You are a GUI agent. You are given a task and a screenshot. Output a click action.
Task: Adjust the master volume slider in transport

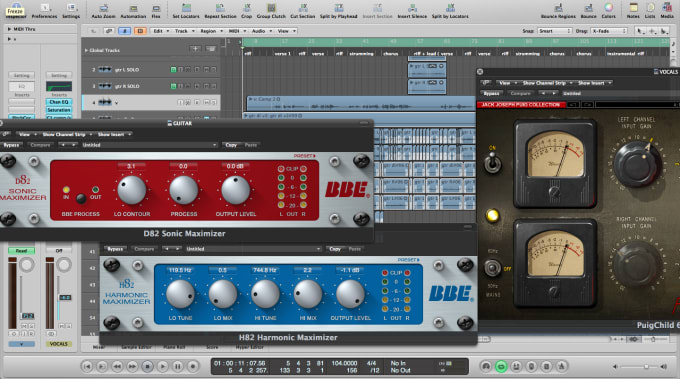tap(639, 366)
